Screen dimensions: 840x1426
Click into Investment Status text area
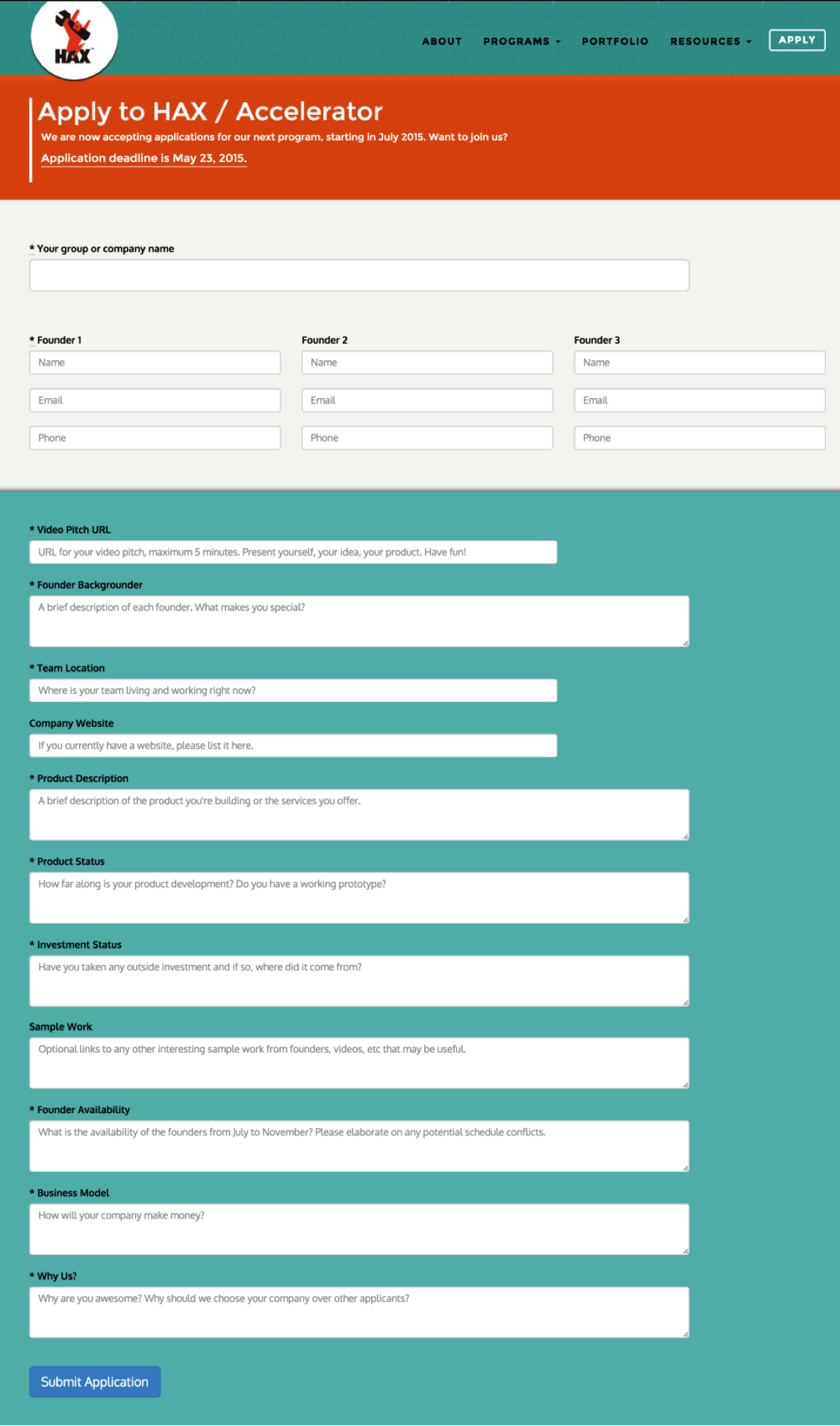[359, 981]
